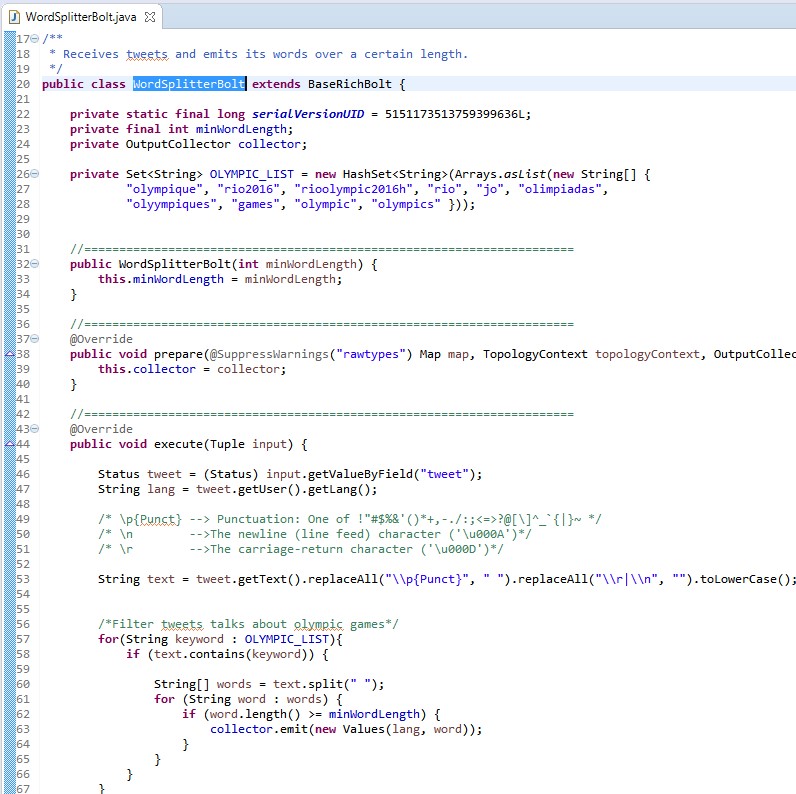796x794 pixels.
Task: Click the 5151173513759399636L value
Action: 454,114
